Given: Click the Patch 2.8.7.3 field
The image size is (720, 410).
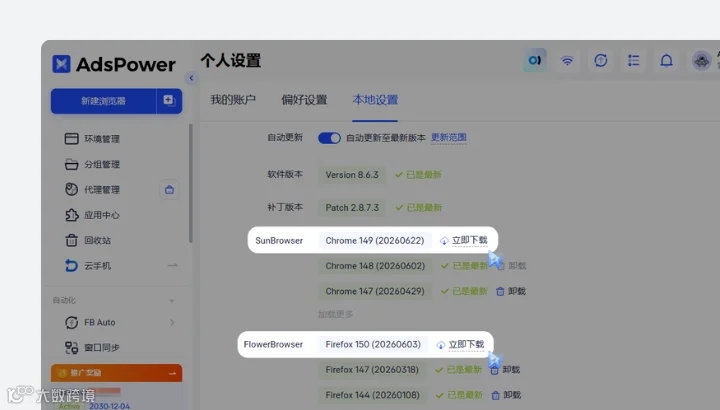Looking at the screenshot, I should click(x=352, y=208).
